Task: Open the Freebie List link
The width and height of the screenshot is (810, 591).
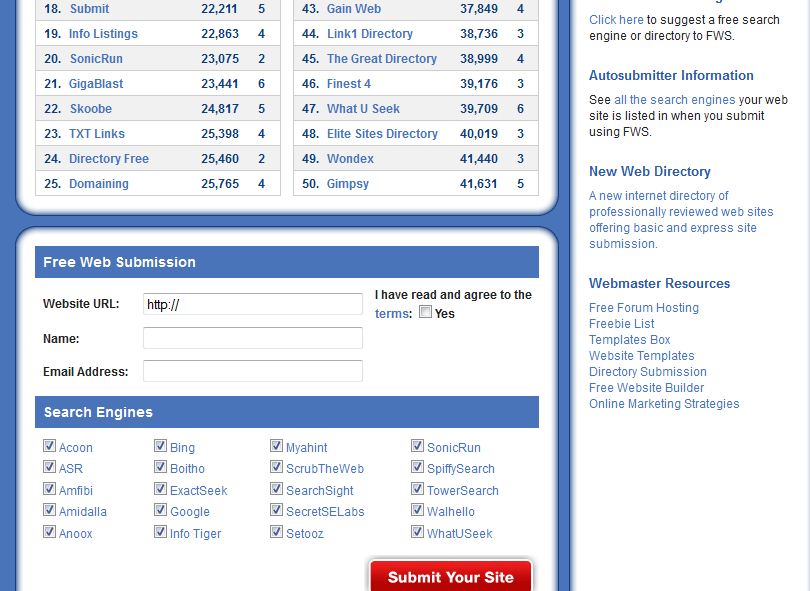Action: [621, 324]
